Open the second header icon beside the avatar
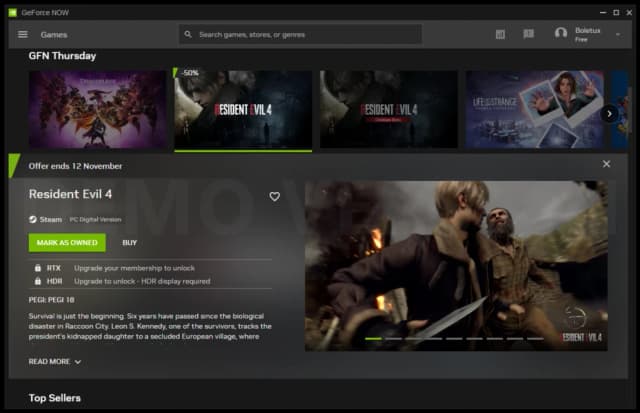This screenshot has height=413, width=640. tap(529, 34)
